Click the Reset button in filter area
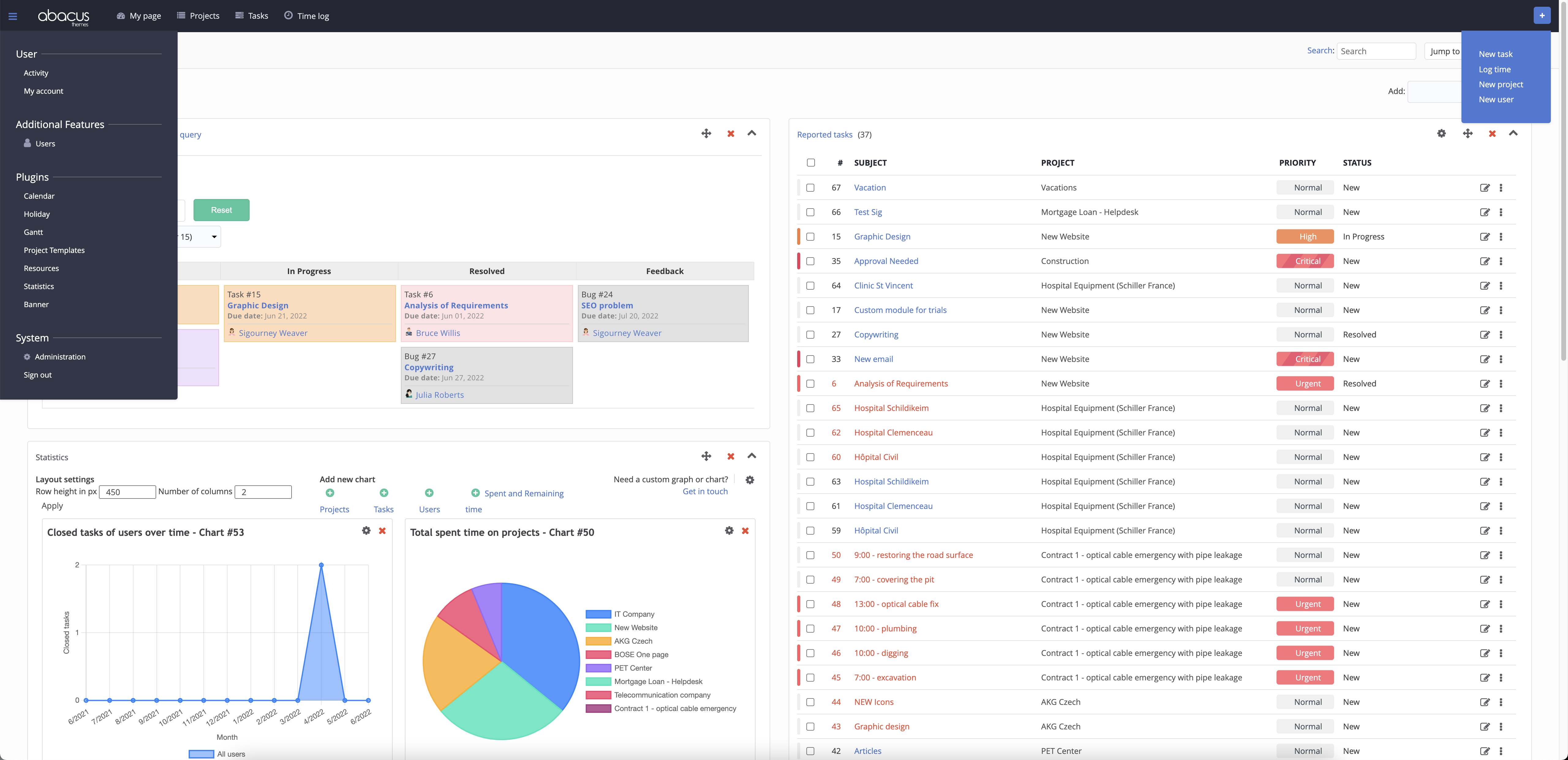The height and width of the screenshot is (760, 1568). click(x=220, y=209)
